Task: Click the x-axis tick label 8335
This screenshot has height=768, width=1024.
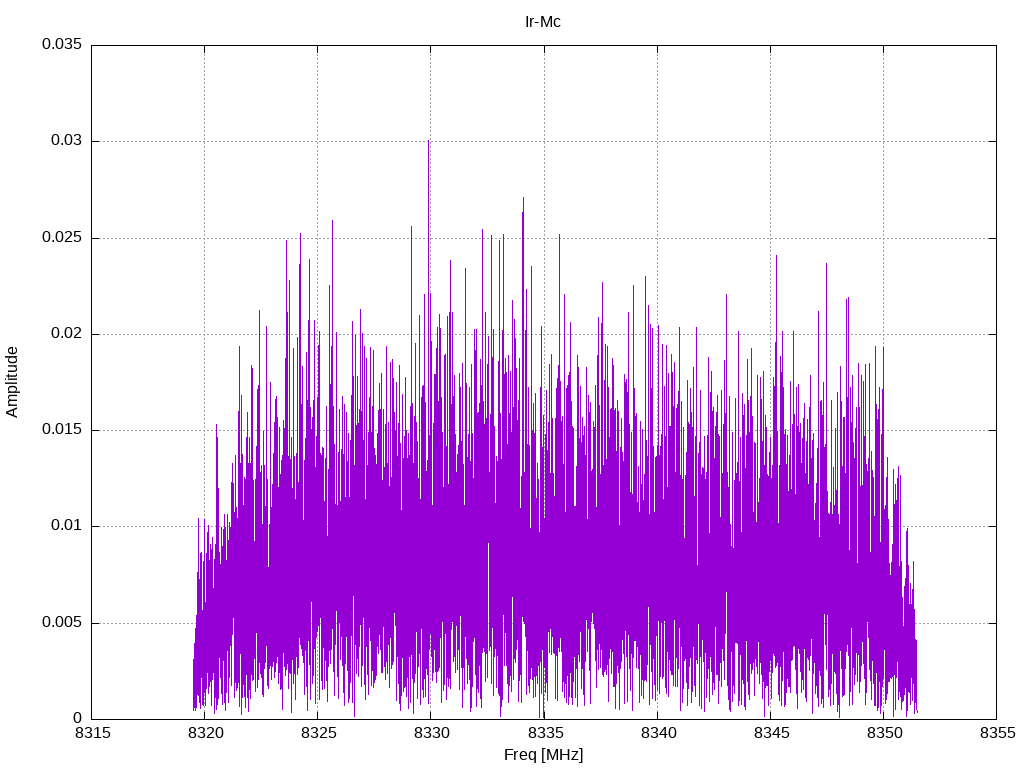Action: (x=545, y=733)
